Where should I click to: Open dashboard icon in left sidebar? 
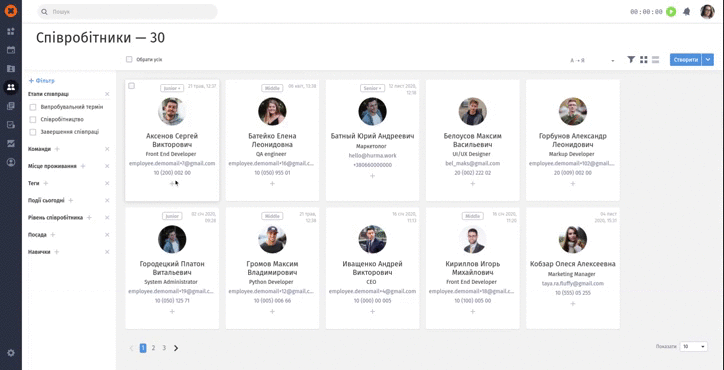point(11,31)
